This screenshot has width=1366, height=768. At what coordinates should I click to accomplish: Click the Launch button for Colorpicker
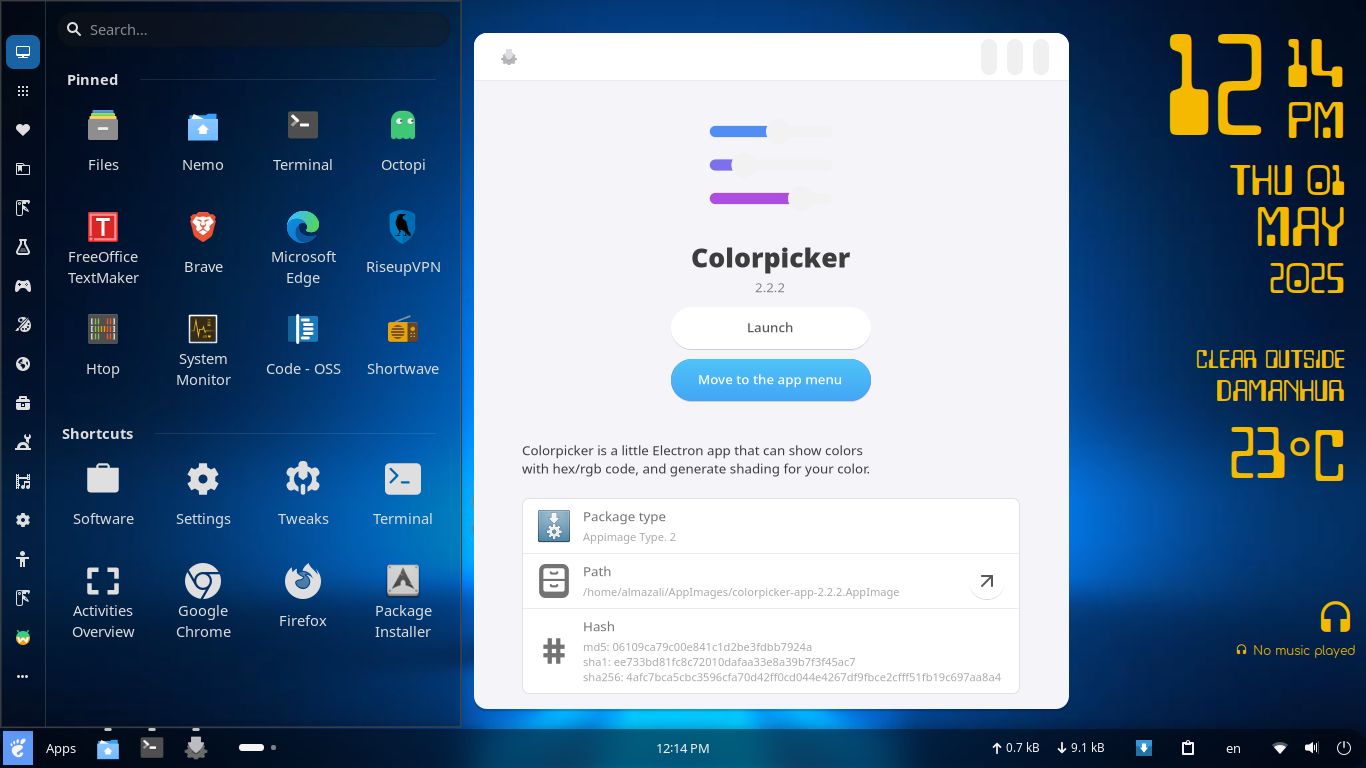[771, 328]
